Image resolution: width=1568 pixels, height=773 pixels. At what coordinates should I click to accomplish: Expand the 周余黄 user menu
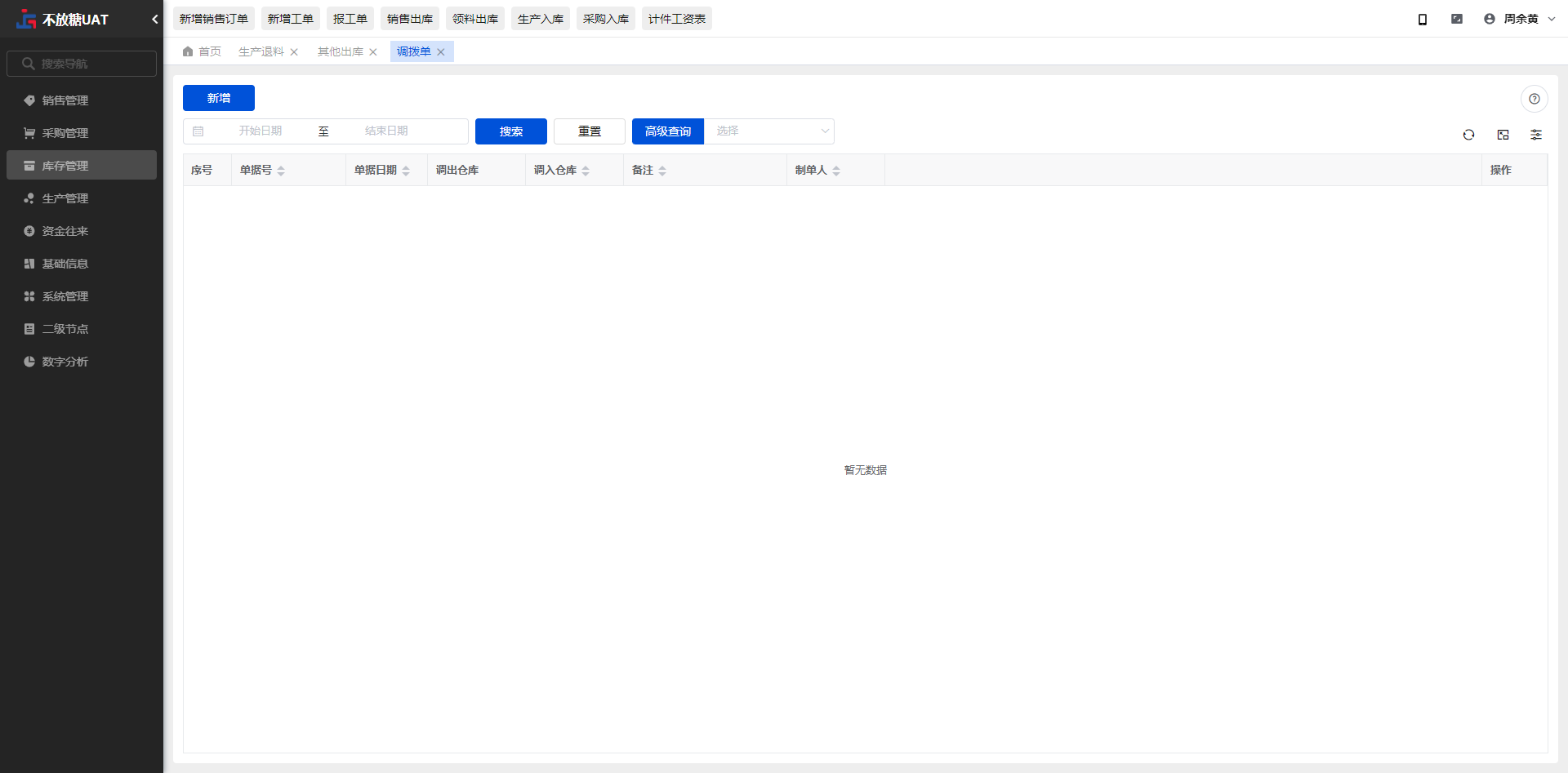point(1520,19)
